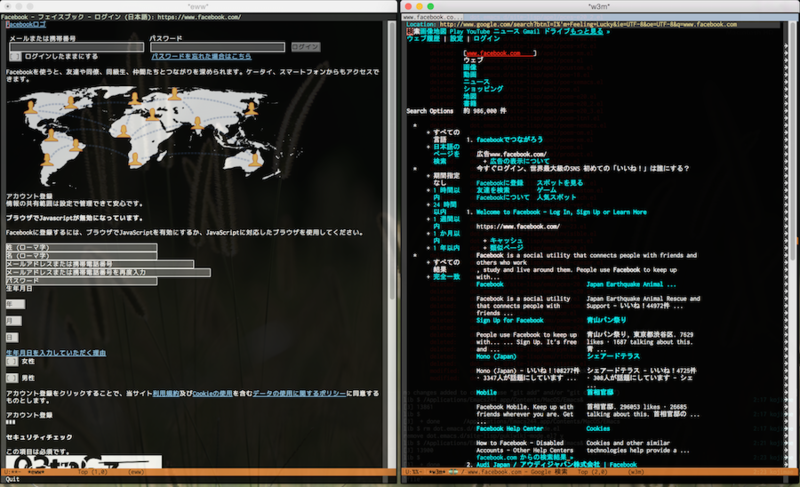Focus the 姓(ローマ字) signup field
This screenshot has height=487, width=800.
click(82, 247)
